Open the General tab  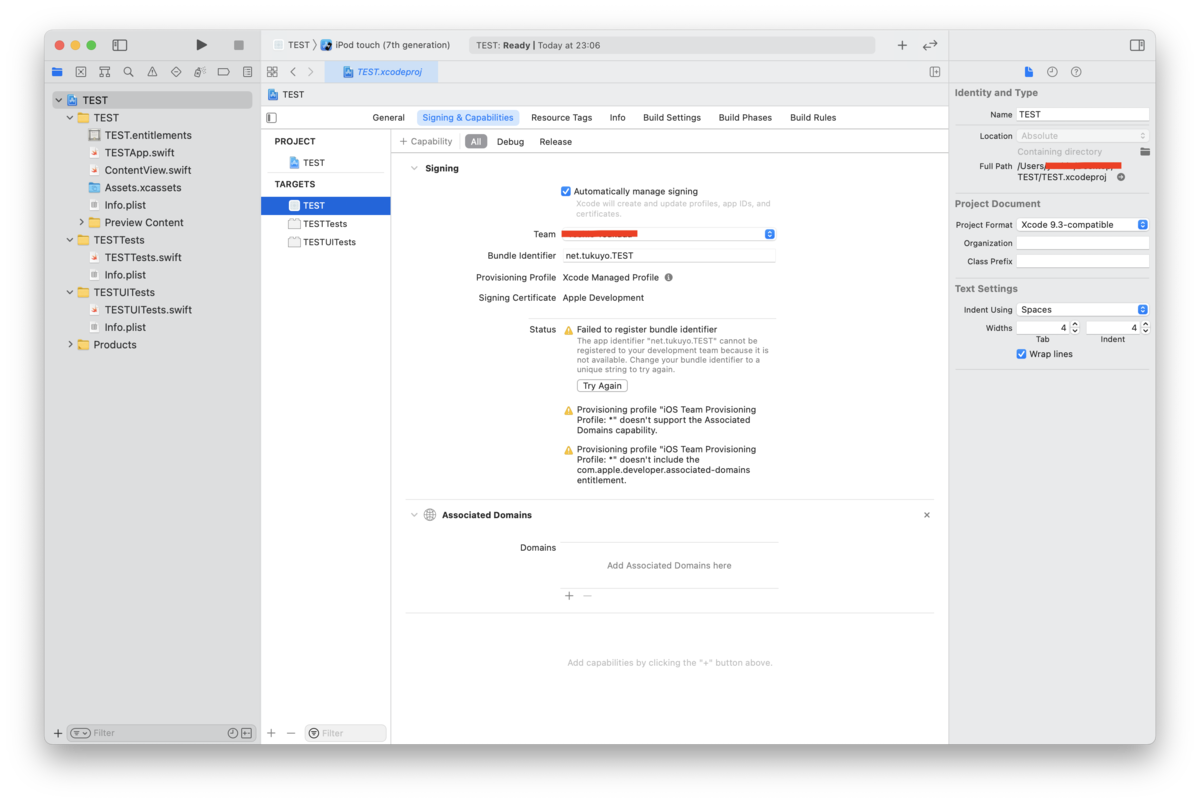point(388,118)
